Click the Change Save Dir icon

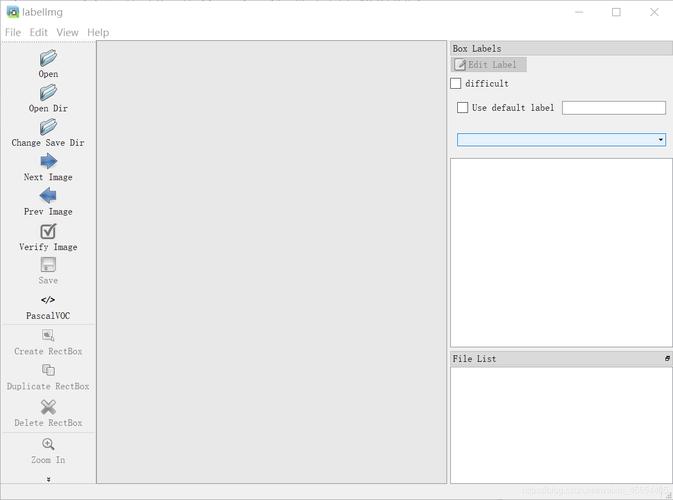click(x=48, y=127)
